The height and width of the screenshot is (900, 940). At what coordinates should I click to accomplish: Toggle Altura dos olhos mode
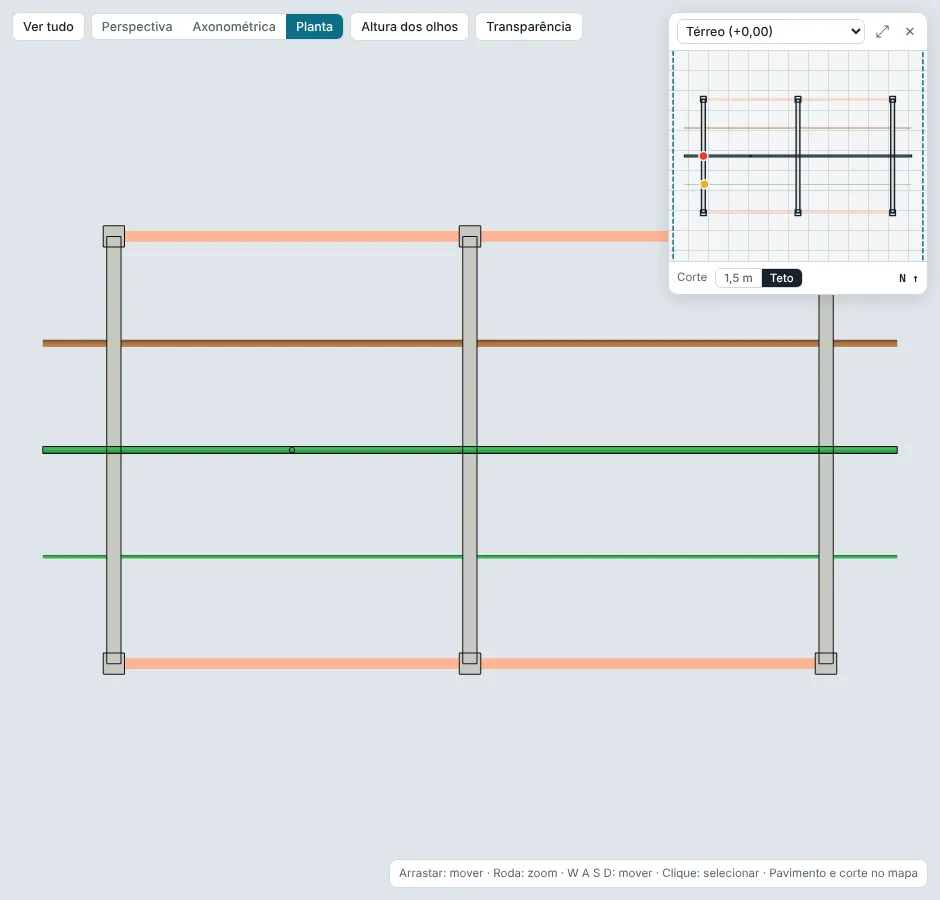click(x=409, y=27)
